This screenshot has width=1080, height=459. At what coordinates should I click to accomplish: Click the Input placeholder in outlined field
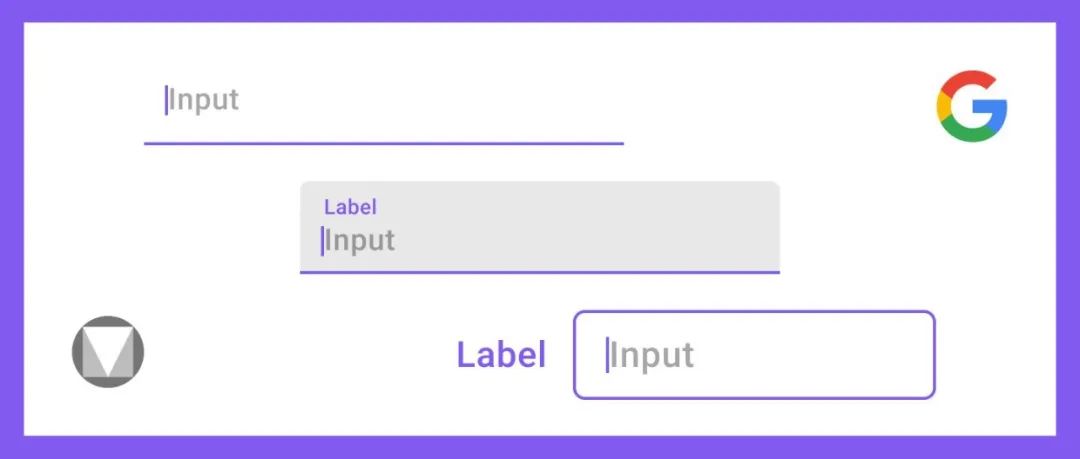click(x=652, y=356)
